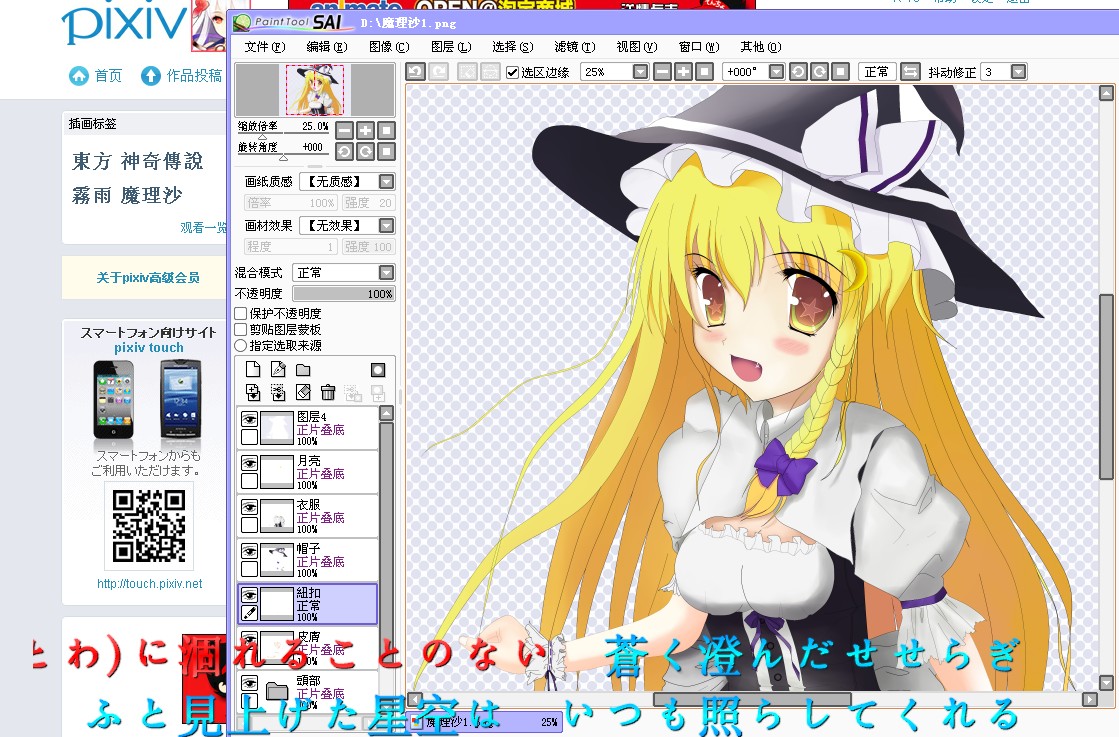Zoom out using toolbar minus button
The image size is (1119, 737).
(x=662, y=71)
